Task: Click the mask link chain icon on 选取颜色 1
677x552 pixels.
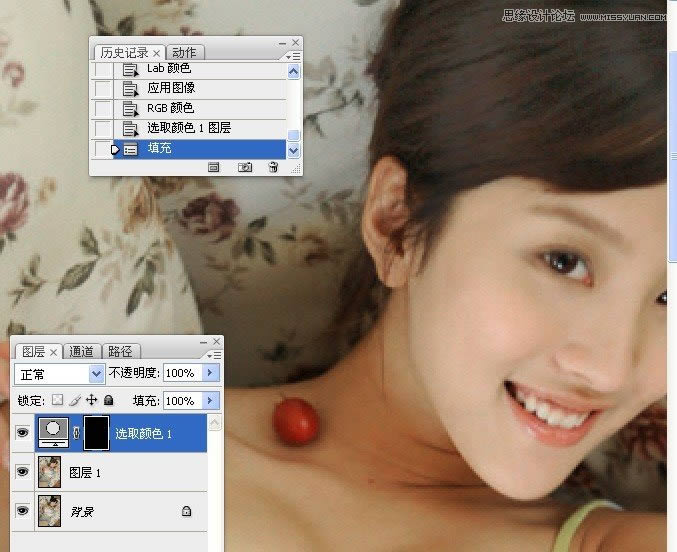Action: (x=73, y=433)
